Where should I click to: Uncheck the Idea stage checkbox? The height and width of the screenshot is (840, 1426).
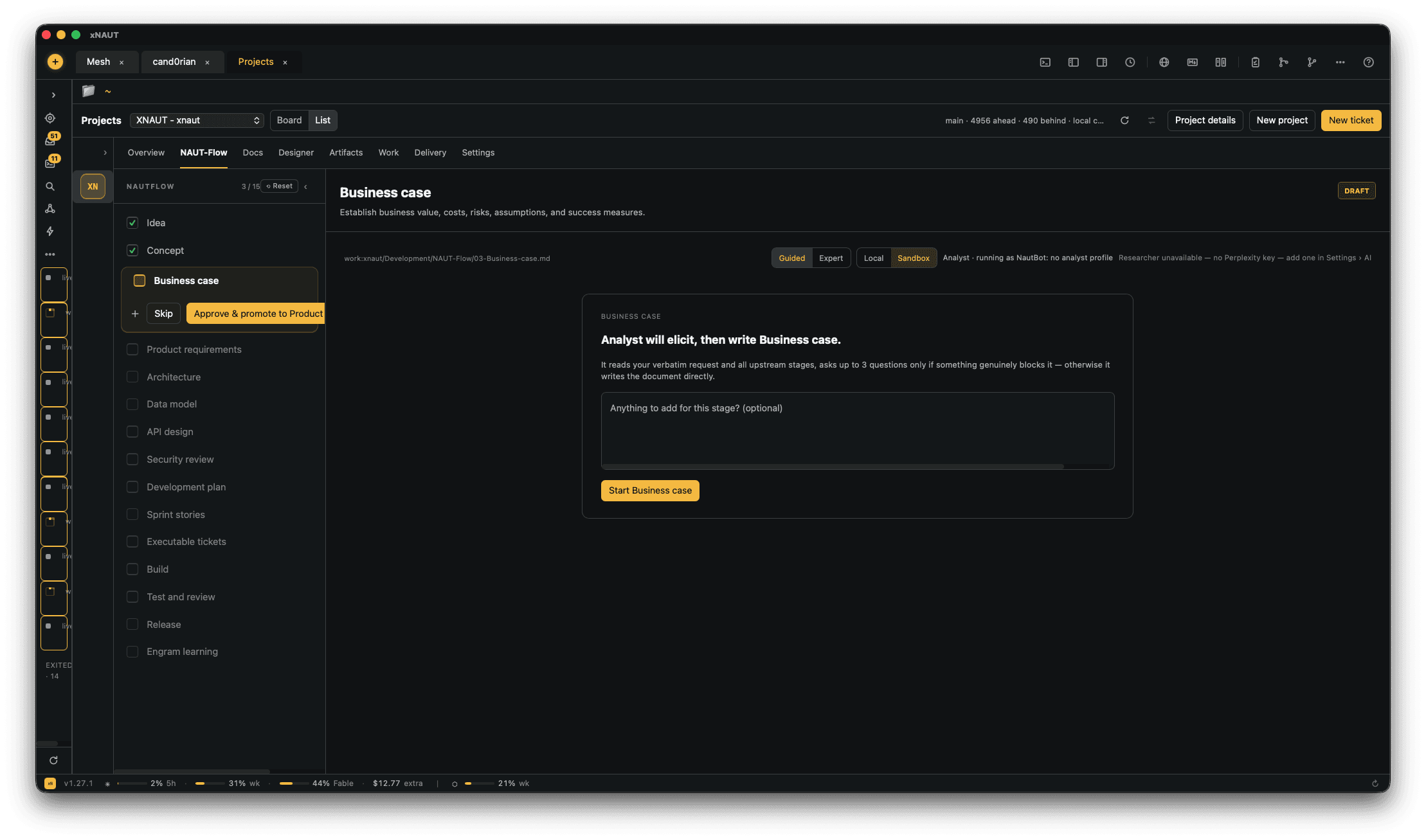point(132,223)
